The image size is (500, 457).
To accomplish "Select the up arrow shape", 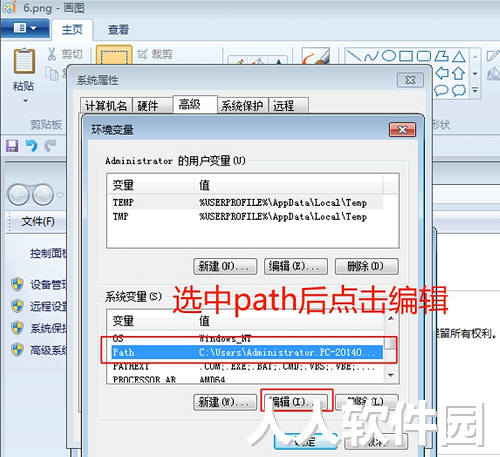I will pos(459,73).
